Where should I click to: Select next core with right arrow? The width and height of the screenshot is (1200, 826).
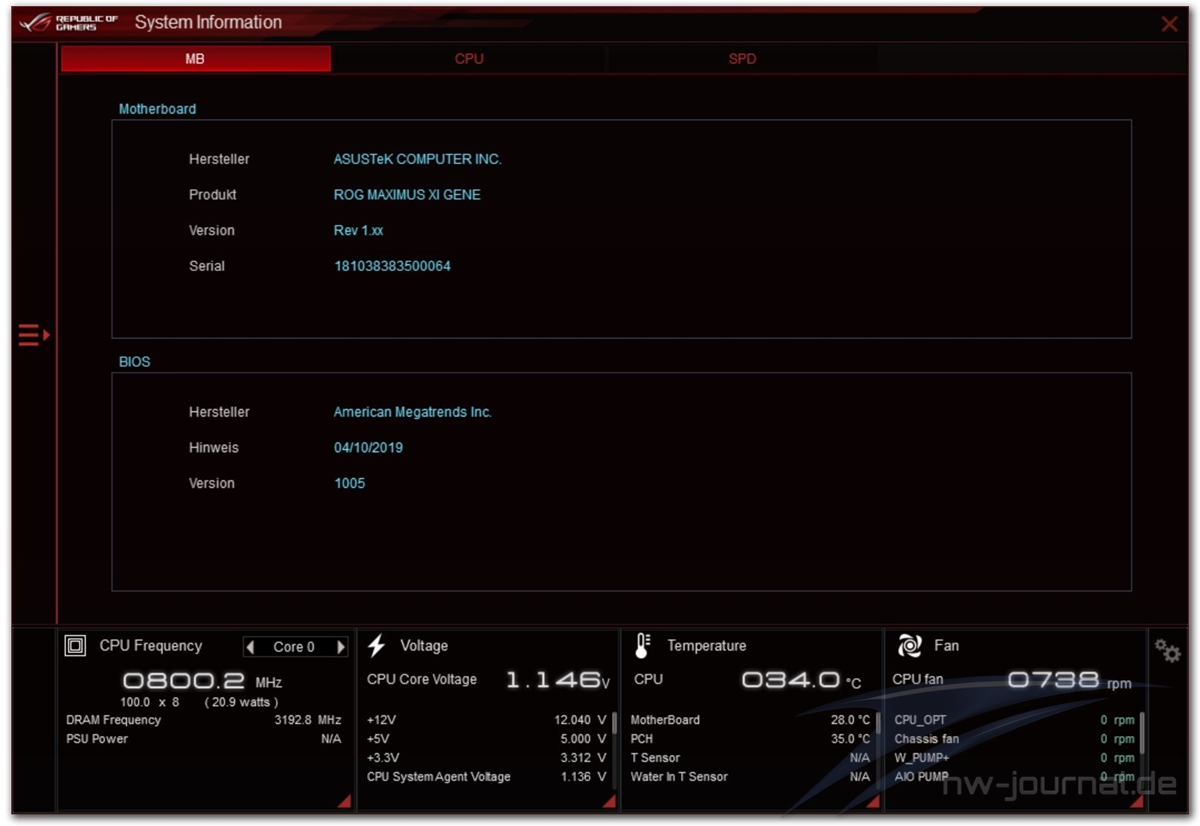(x=341, y=647)
